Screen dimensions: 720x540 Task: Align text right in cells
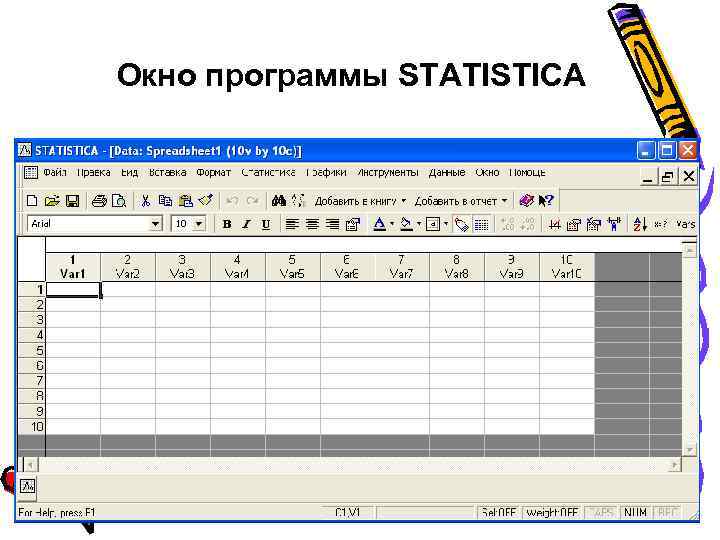click(x=332, y=224)
